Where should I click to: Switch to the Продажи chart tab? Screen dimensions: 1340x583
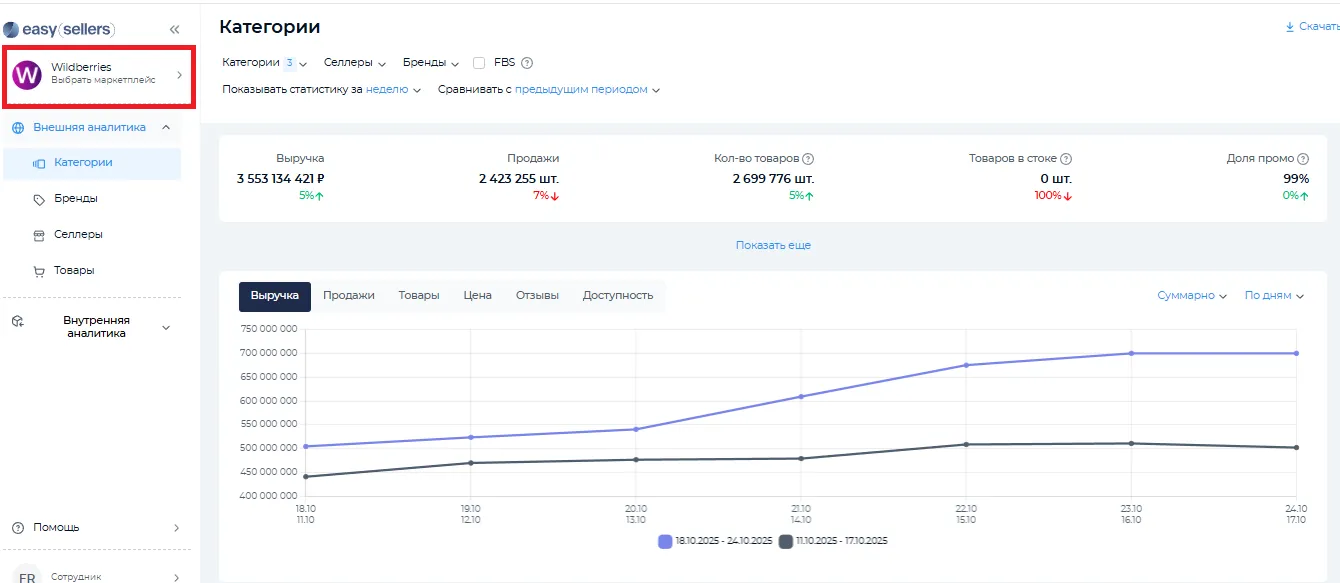(x=349, y=296)
